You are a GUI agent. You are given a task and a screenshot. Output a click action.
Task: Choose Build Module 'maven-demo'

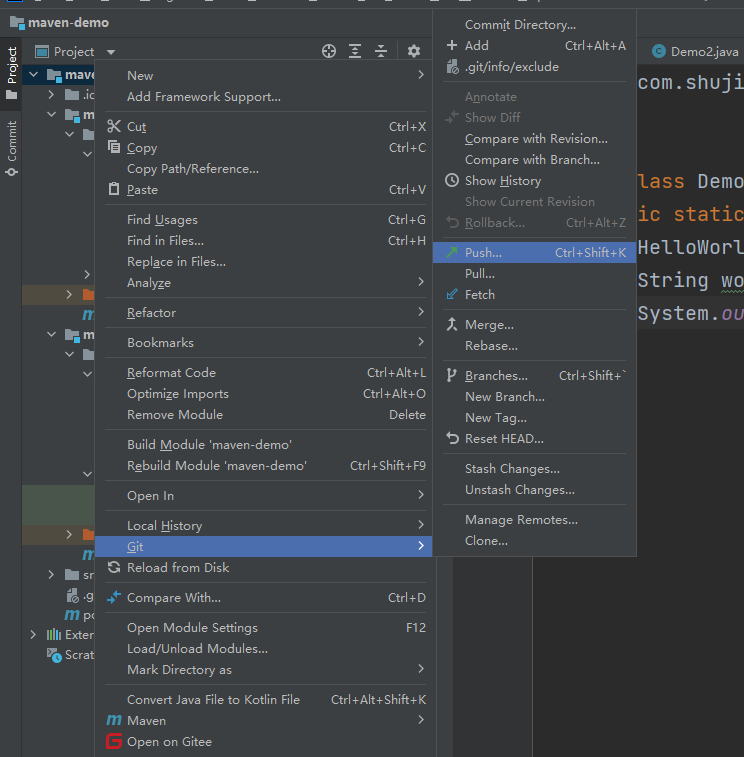click(266, 444)
